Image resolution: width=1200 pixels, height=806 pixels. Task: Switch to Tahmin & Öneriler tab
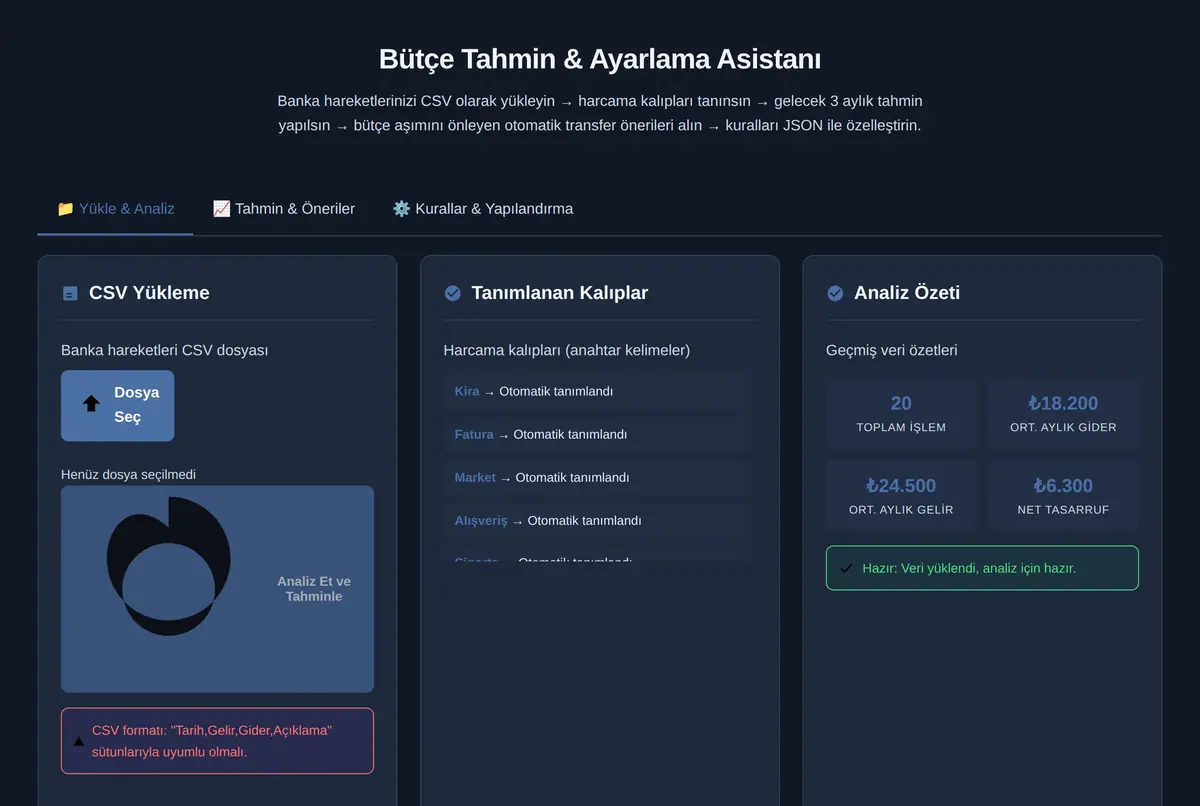click(x=284, y=209)
